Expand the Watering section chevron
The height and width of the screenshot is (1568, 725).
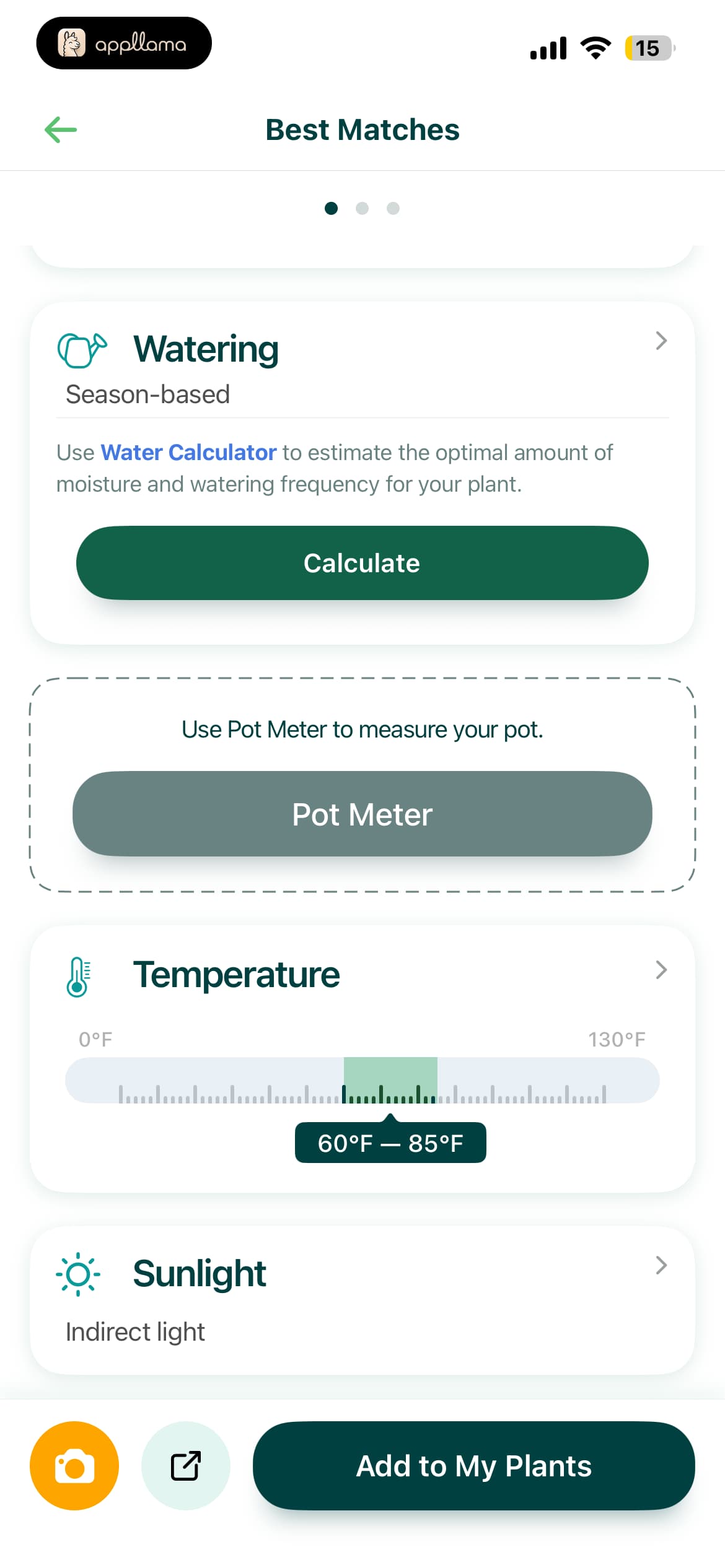661,341
